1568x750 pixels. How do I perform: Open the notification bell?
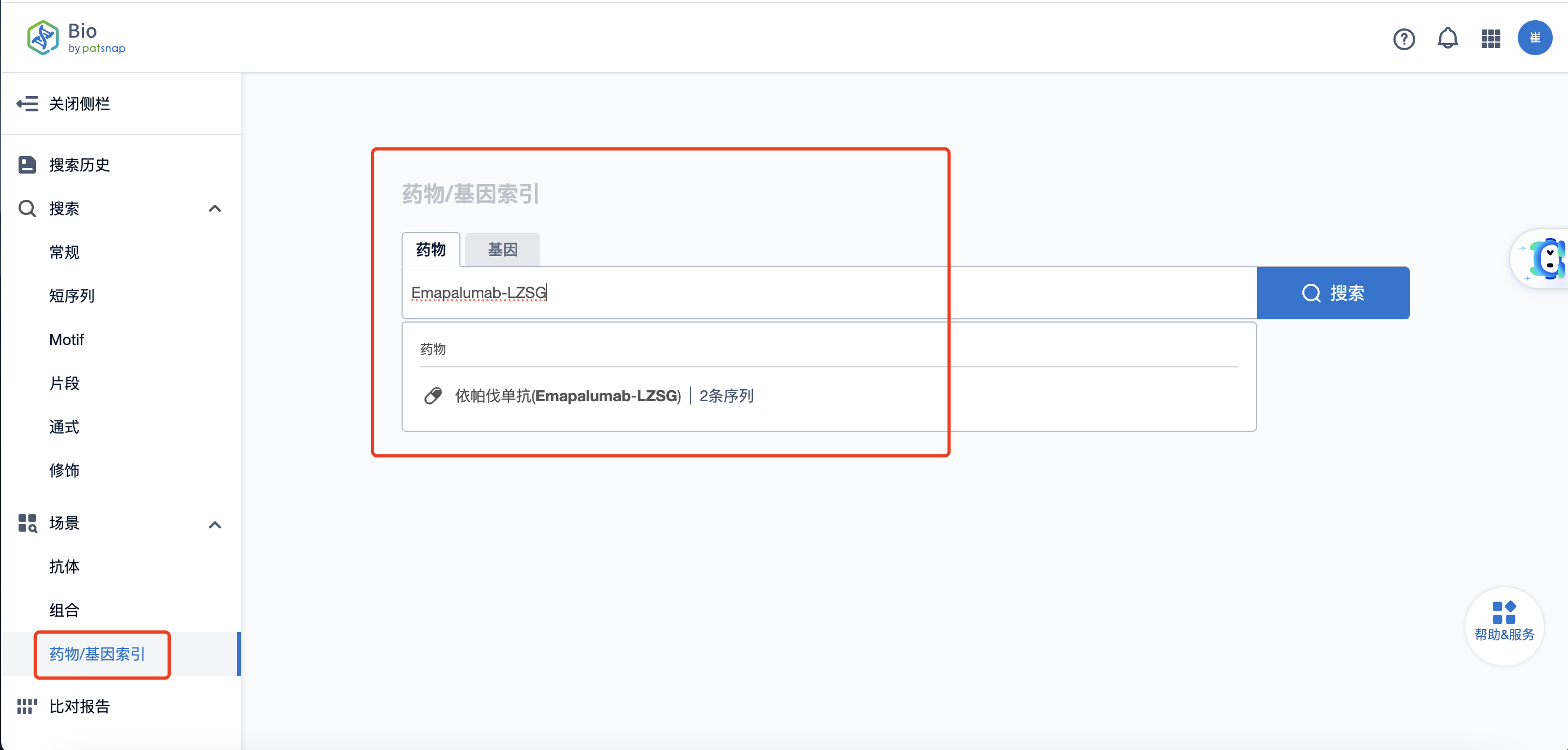tap(1448, 38)
